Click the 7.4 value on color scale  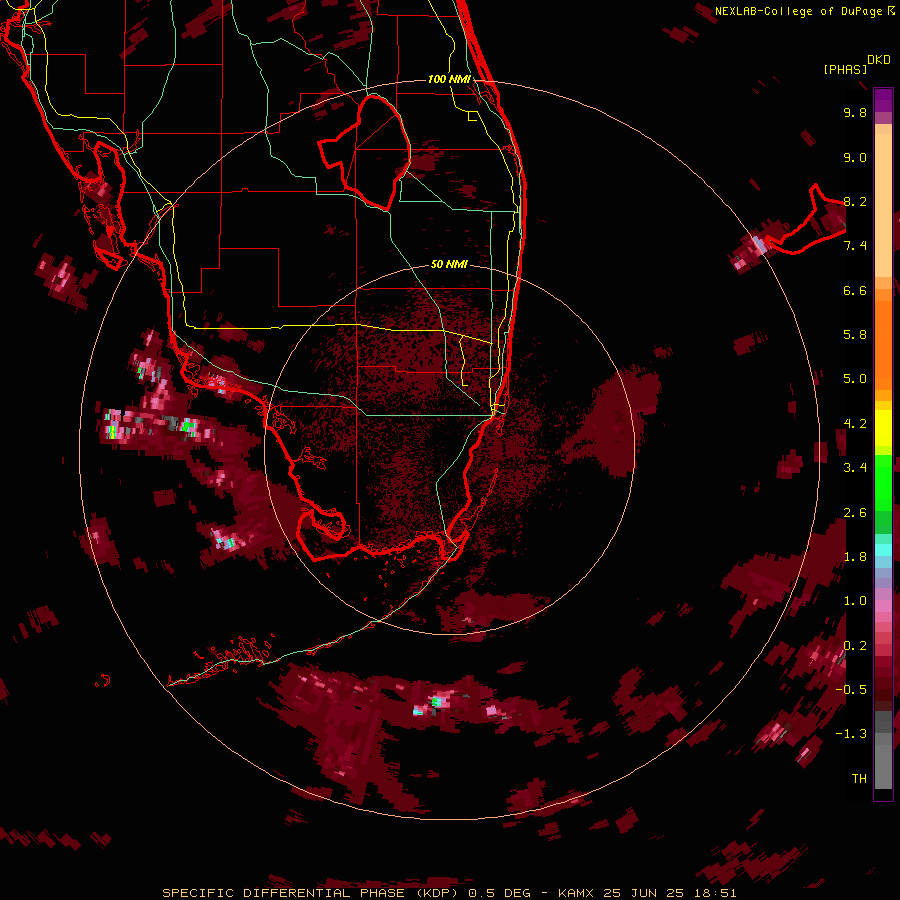(x=855, y=246)
